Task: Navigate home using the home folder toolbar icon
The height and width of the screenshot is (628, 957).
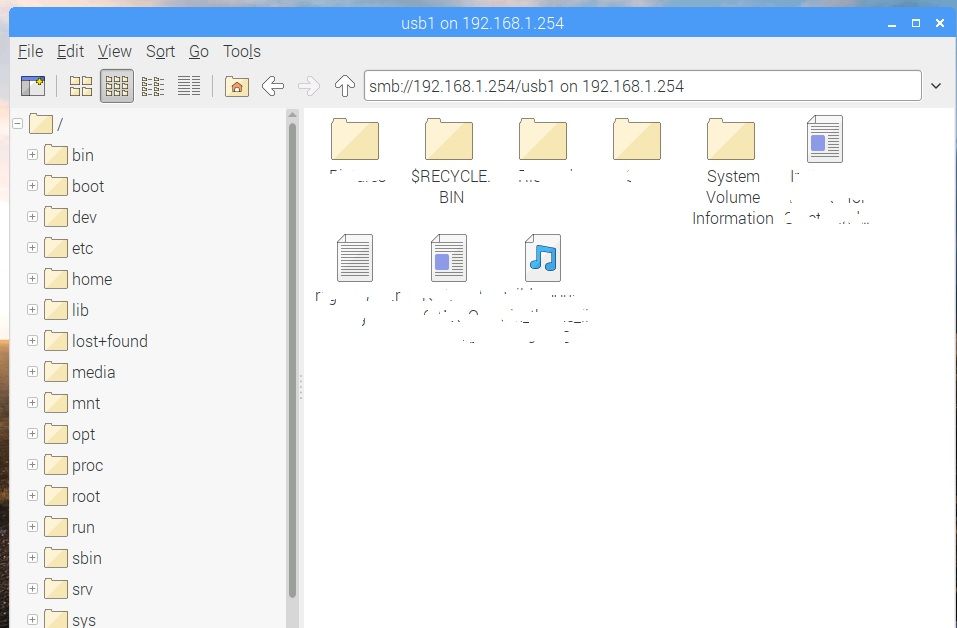Action: coord(236,86)
